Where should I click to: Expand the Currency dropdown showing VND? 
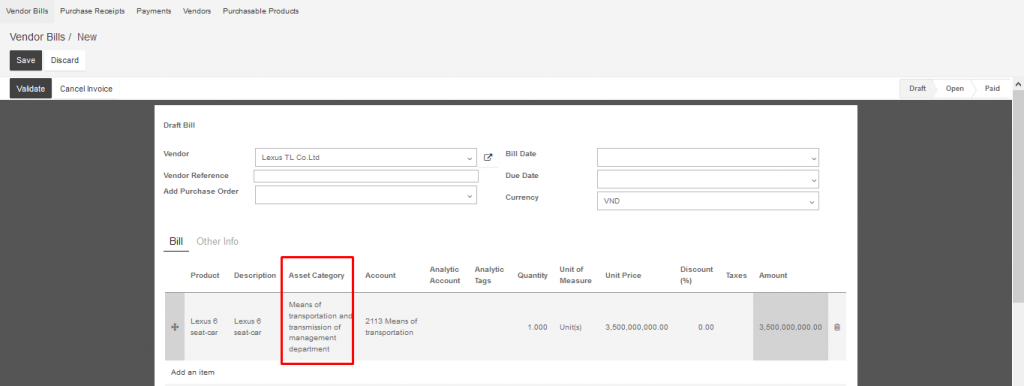708,201
